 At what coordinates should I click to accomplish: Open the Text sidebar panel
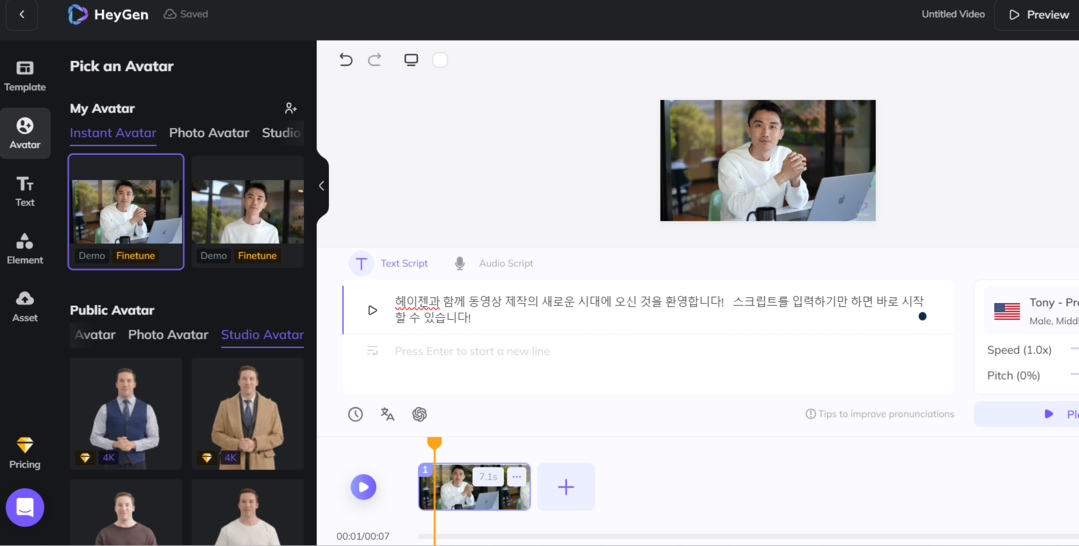[25, 191]
